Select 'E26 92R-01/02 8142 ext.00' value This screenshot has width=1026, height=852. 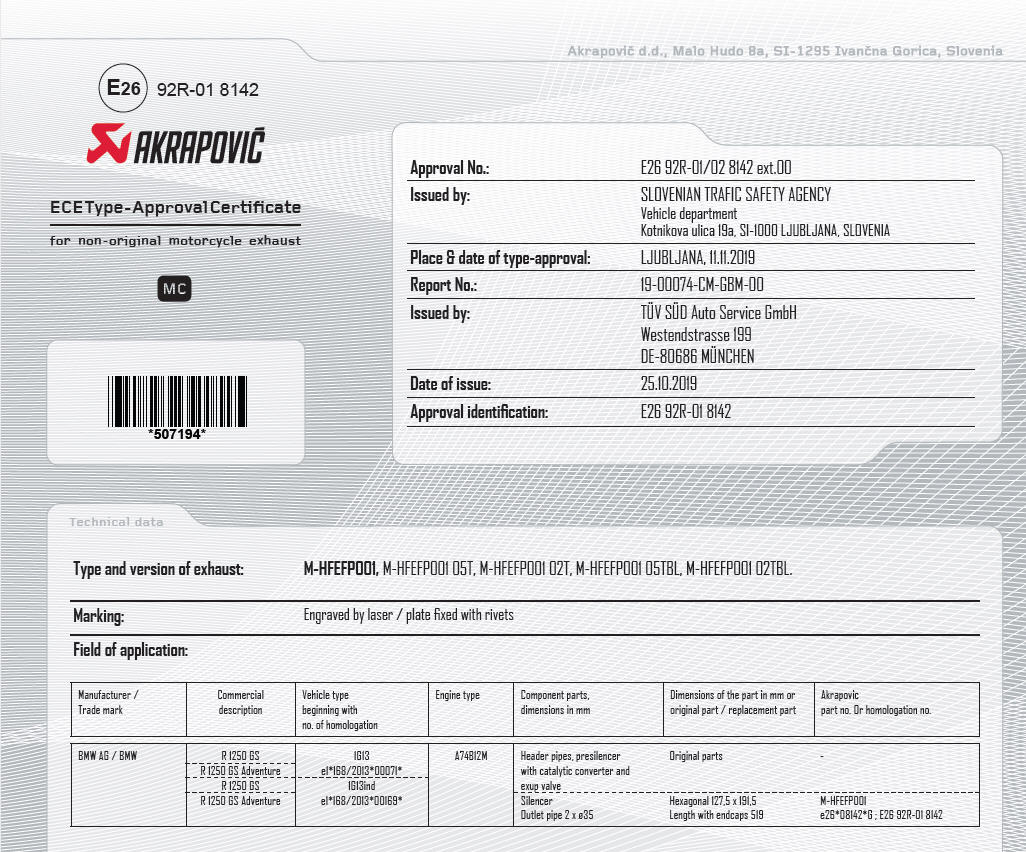716,168
